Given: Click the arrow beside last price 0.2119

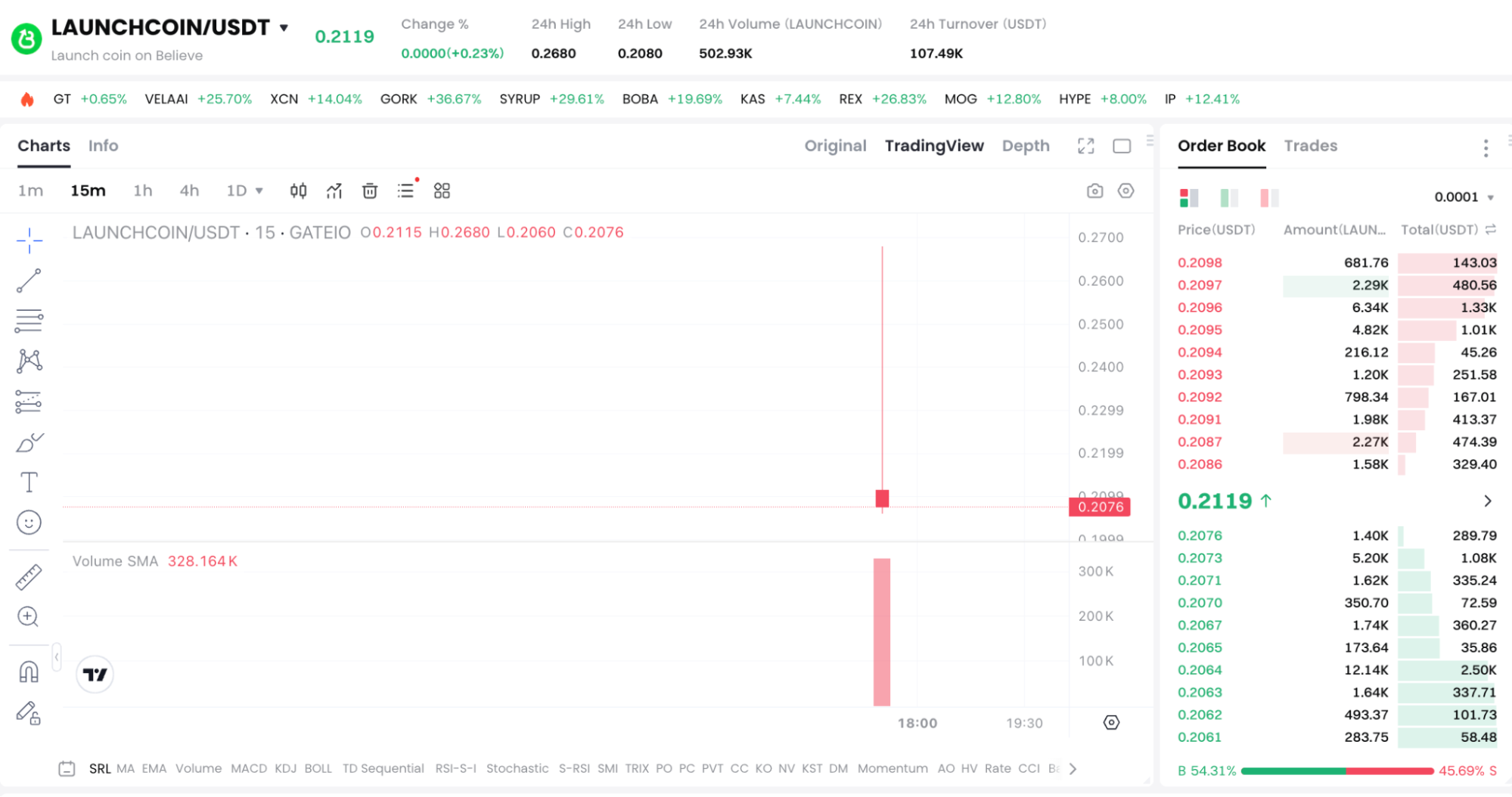Looking at the screenshot, I should click(1487, 501).
